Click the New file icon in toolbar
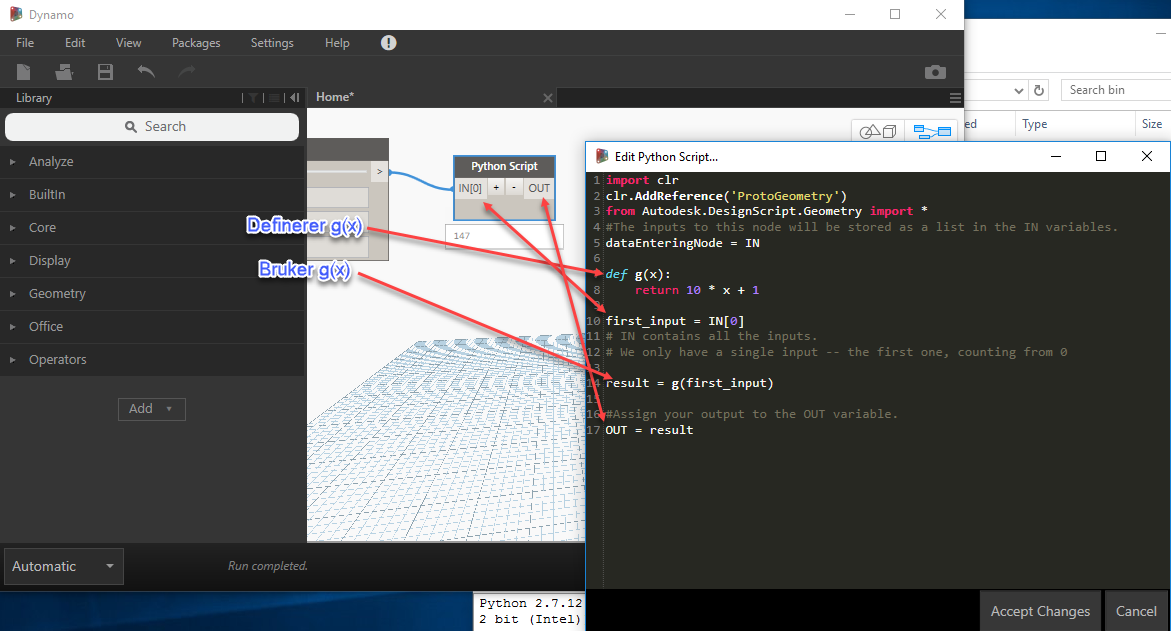1171x631 pixels. click(24, 72)
